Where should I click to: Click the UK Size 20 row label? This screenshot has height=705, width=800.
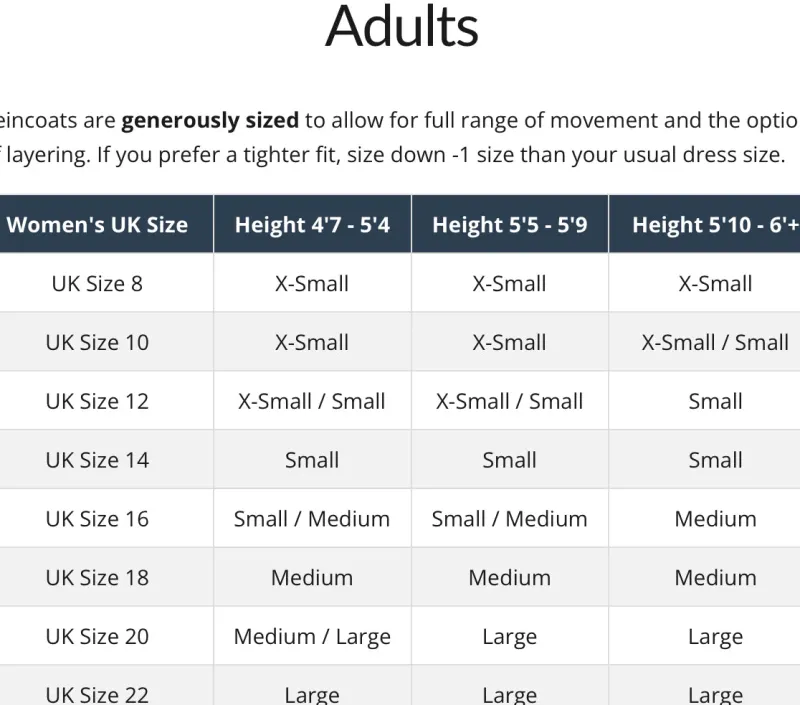pyautogui.click(x=97, y=637)
